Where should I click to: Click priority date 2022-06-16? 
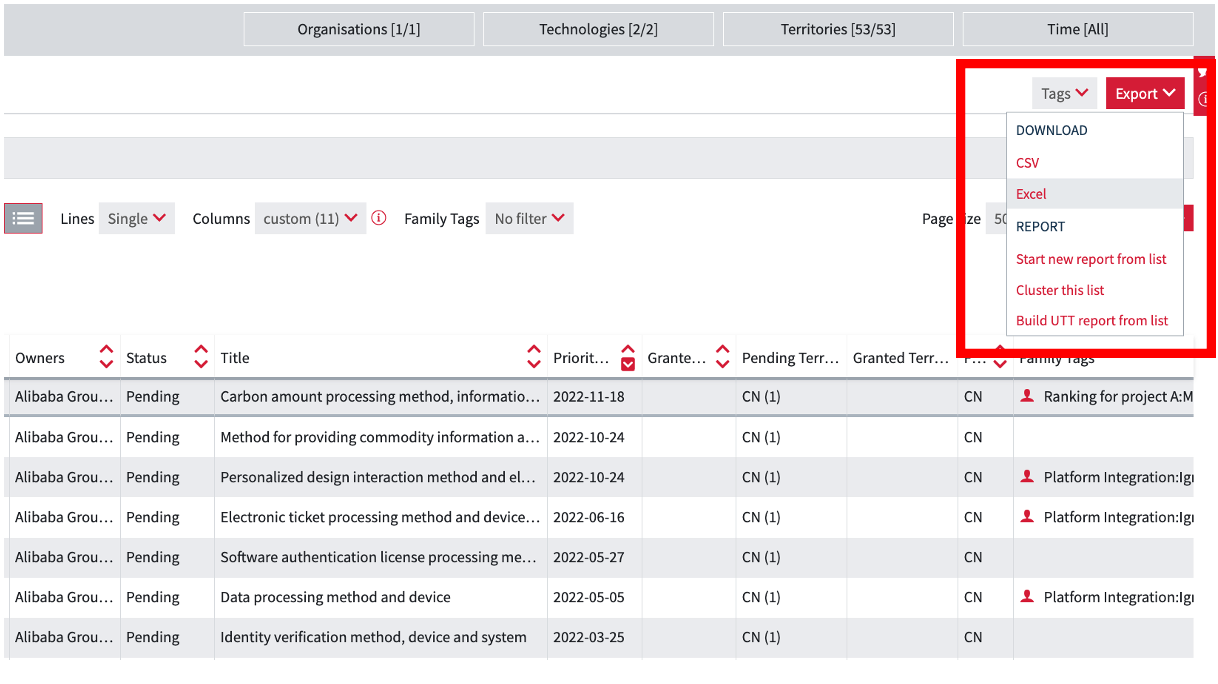pyautogui.click(x=589, y=517)
